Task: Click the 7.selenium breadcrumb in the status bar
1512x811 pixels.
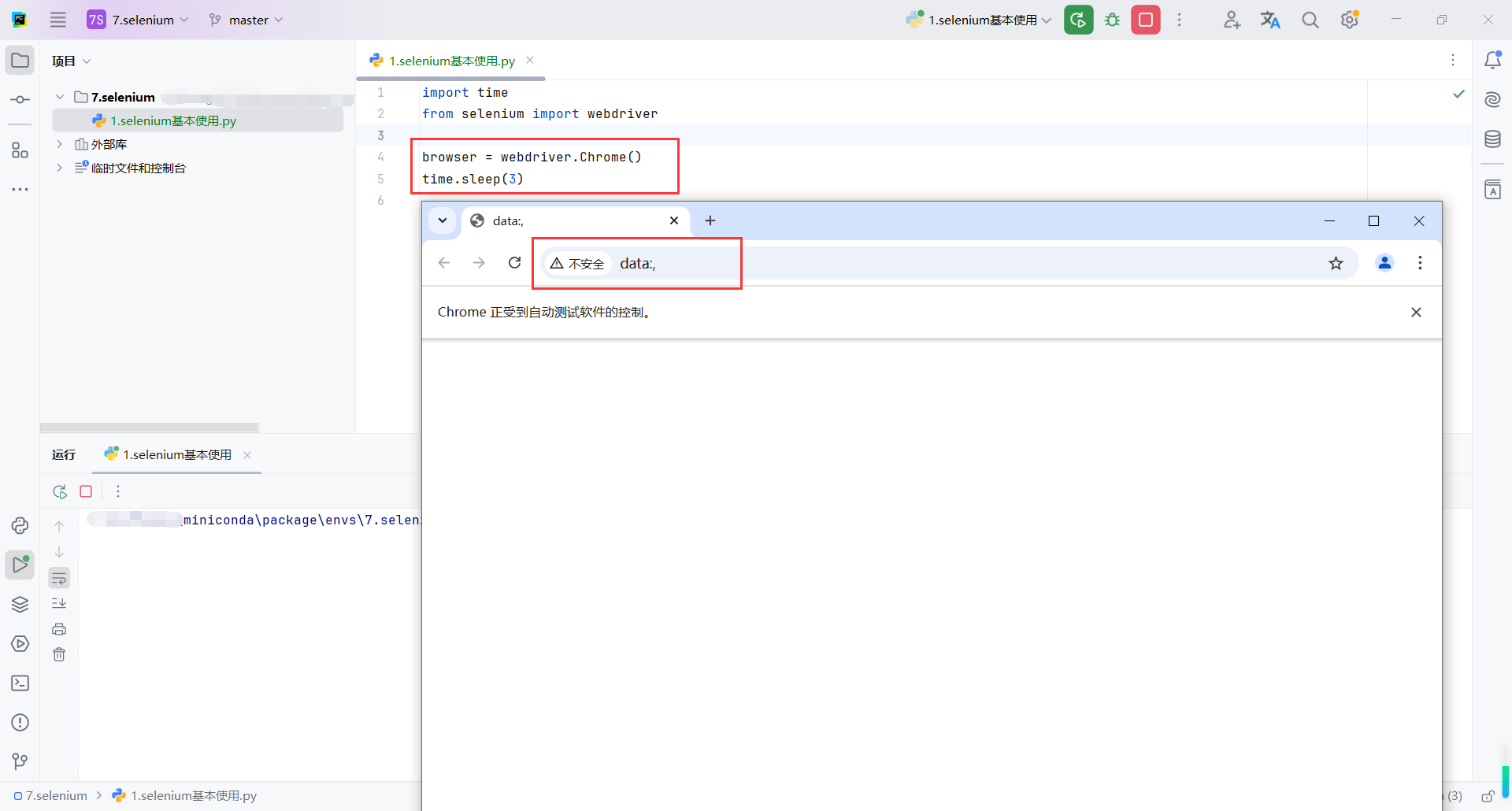Action: click(51, 795)
